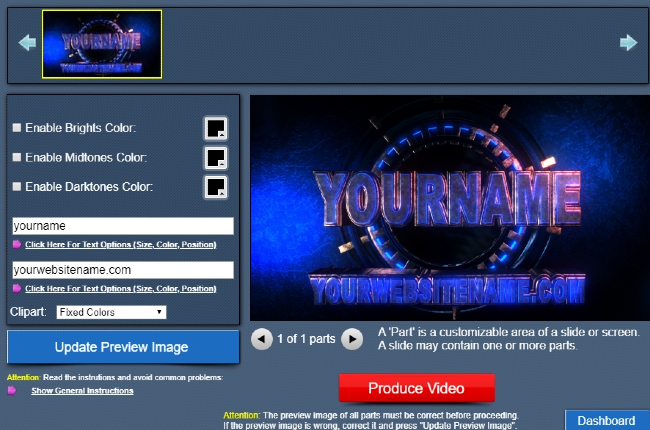The width and height of the screenshot is (650, 430).
Task: Click the left arrow in thumbnail strip
Action: click(27, 42)
